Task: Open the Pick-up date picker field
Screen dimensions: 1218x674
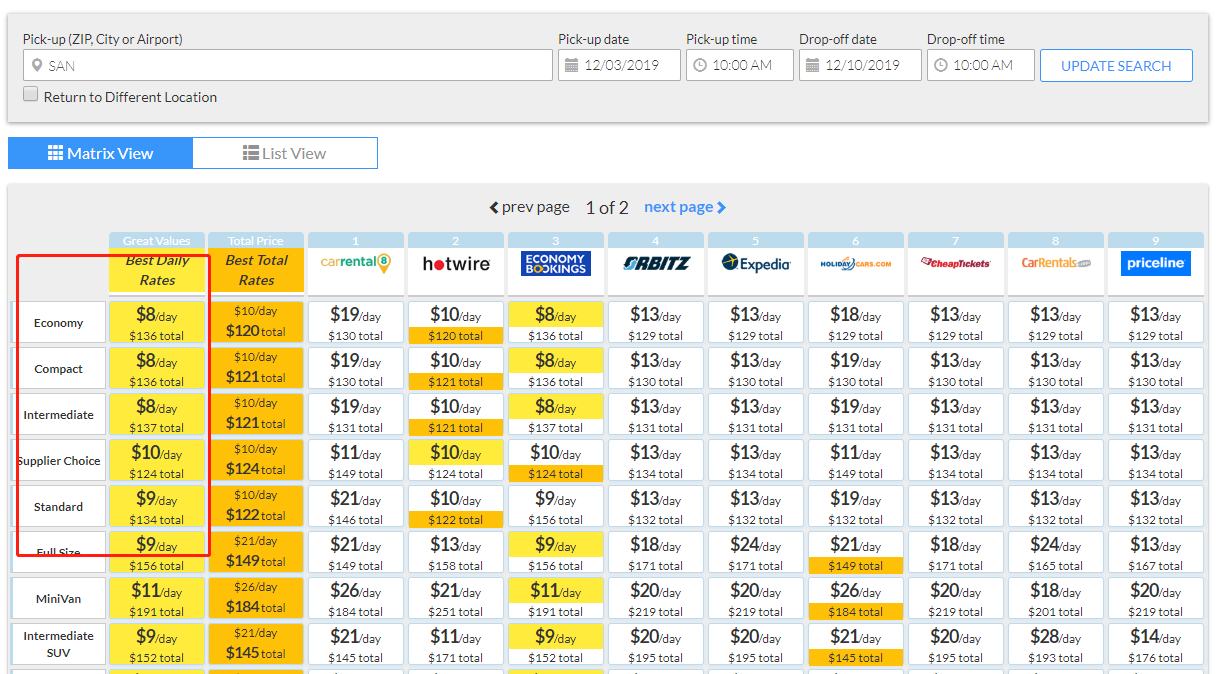Action: pos(619,65)
